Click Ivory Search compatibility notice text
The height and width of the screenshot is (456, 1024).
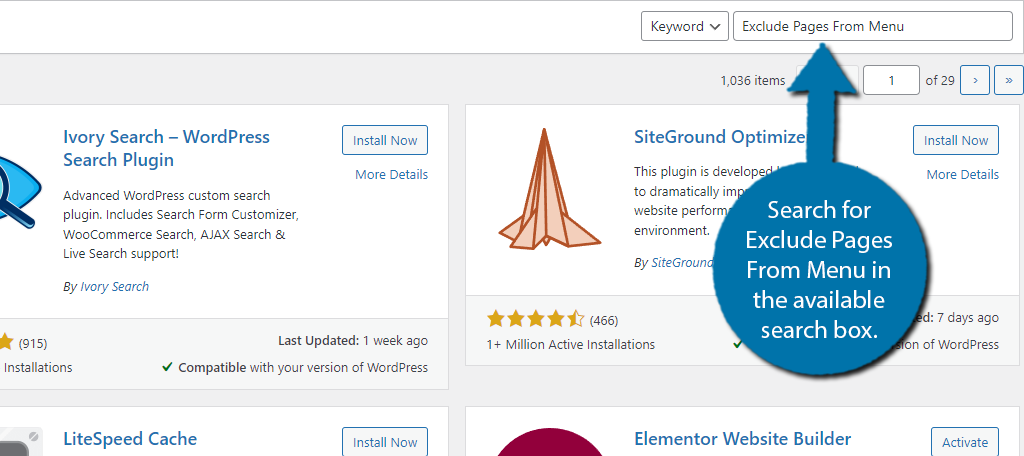295,367
